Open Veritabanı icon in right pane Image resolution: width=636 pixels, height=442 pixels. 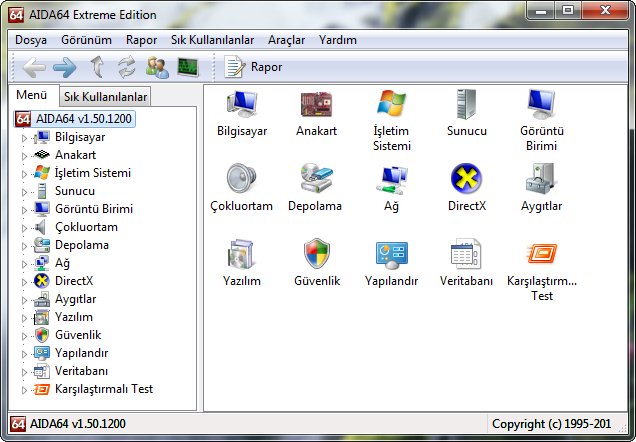[x=466, y=253]
